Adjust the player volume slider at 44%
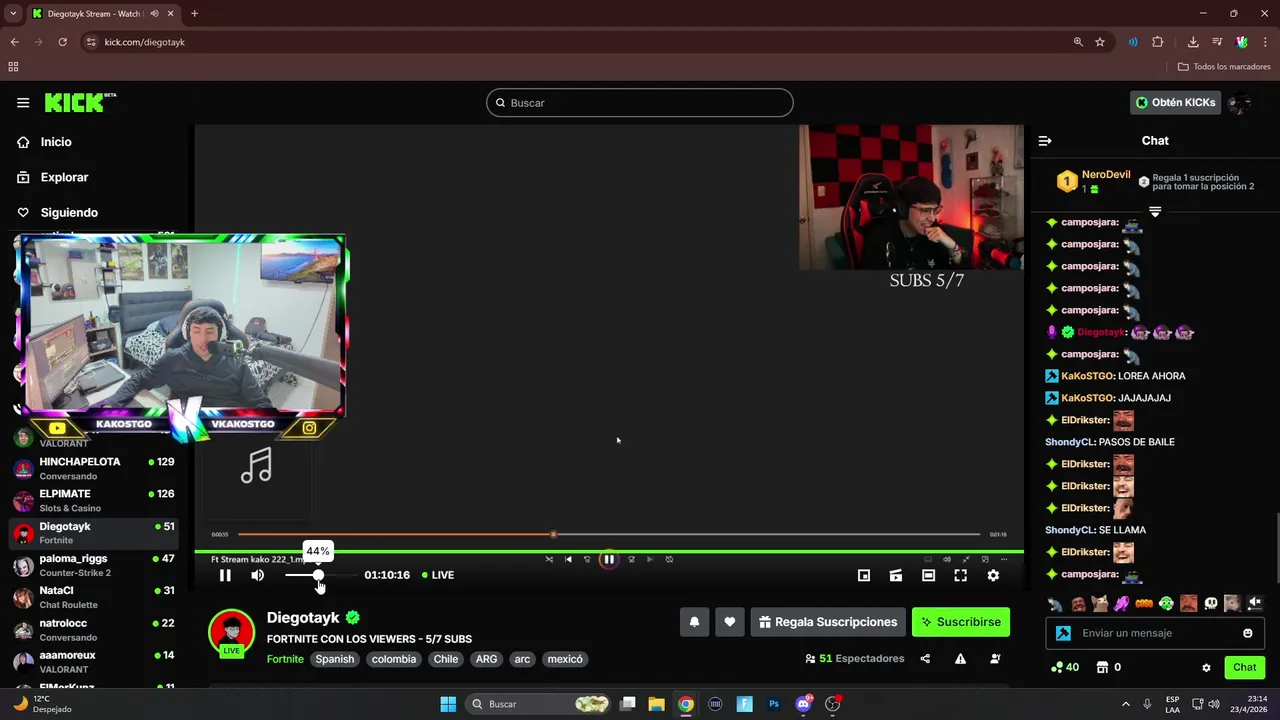The image size is (1280, 720). 318,575
